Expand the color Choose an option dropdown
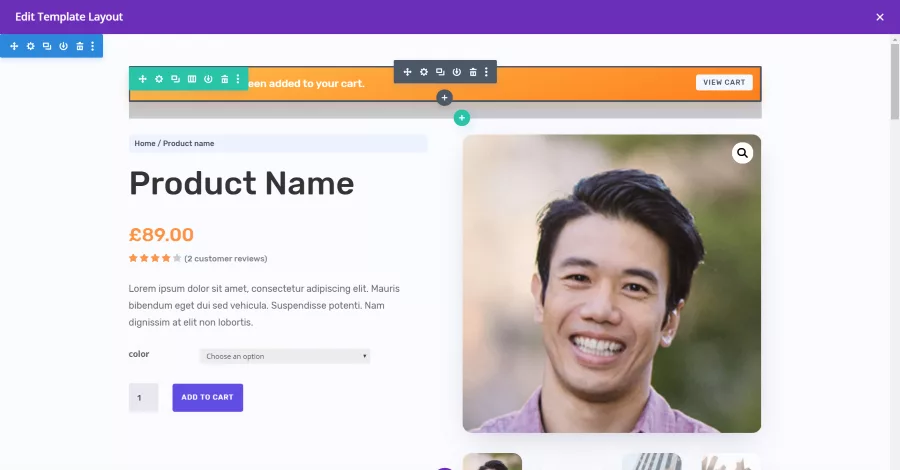The height and width of the screenshot is (470, 900). pos(285,356)
